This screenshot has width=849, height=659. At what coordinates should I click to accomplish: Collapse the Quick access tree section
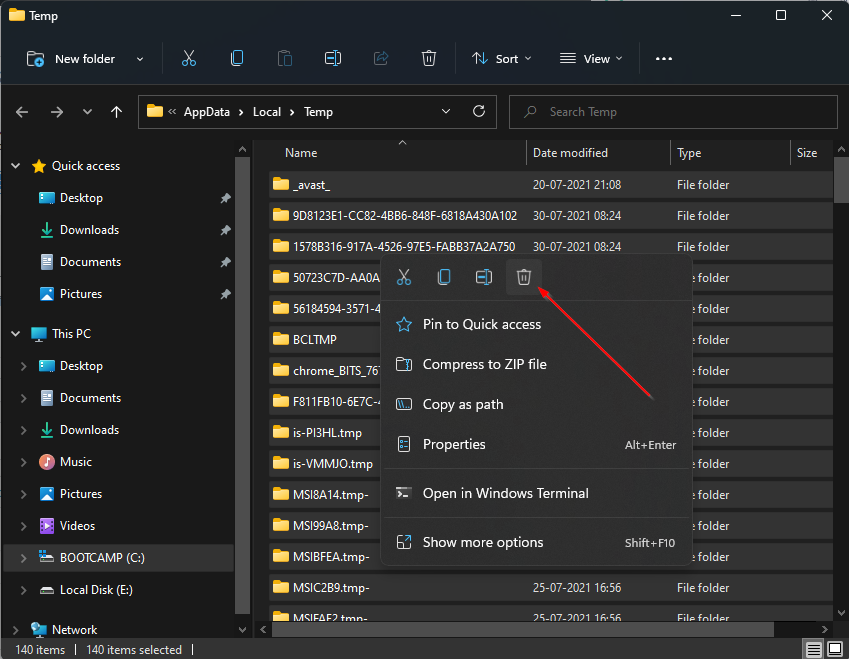pyautogui.click(x=16, y=166)
